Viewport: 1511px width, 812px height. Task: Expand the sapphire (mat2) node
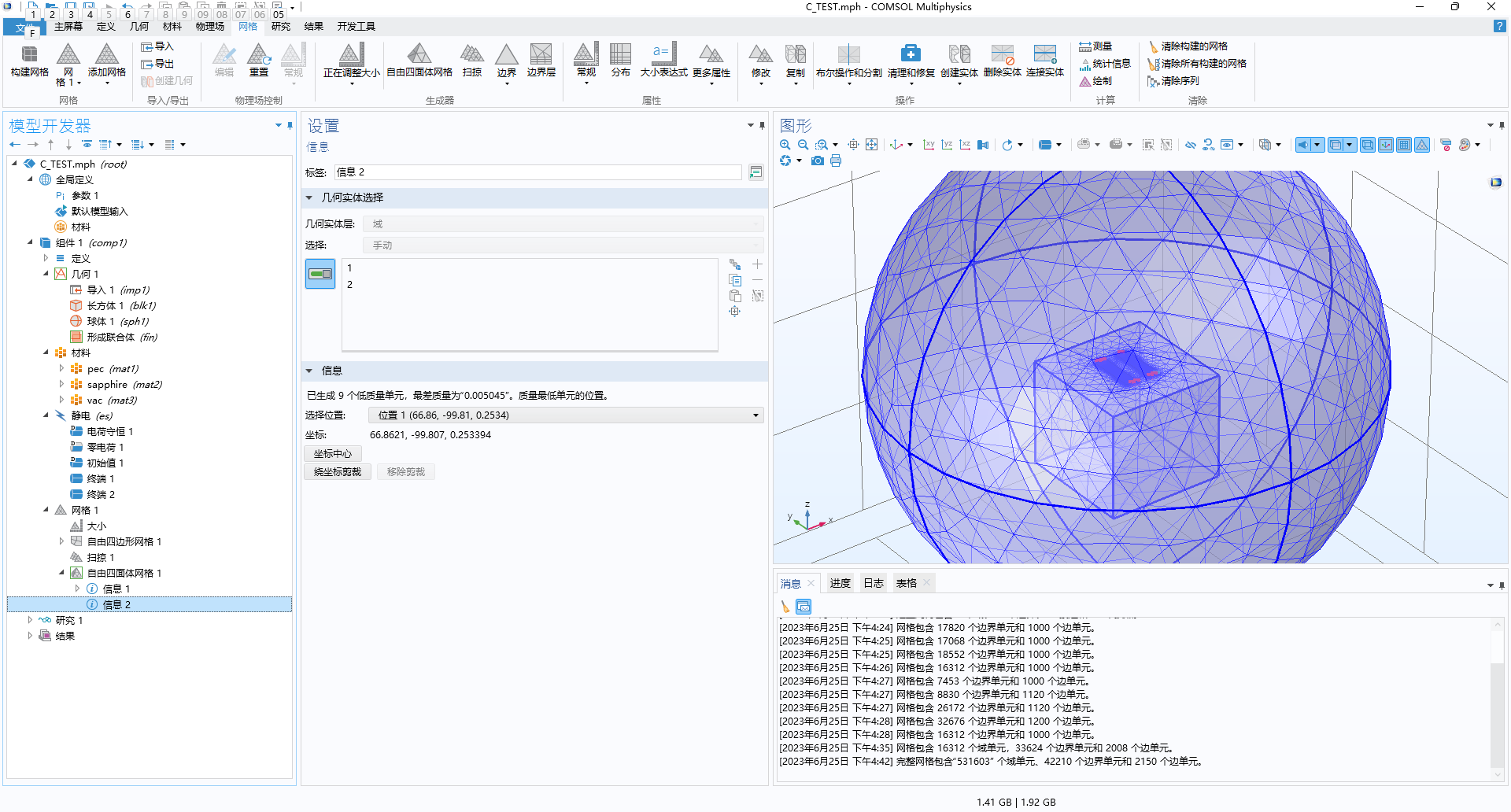tap(61, 384)
